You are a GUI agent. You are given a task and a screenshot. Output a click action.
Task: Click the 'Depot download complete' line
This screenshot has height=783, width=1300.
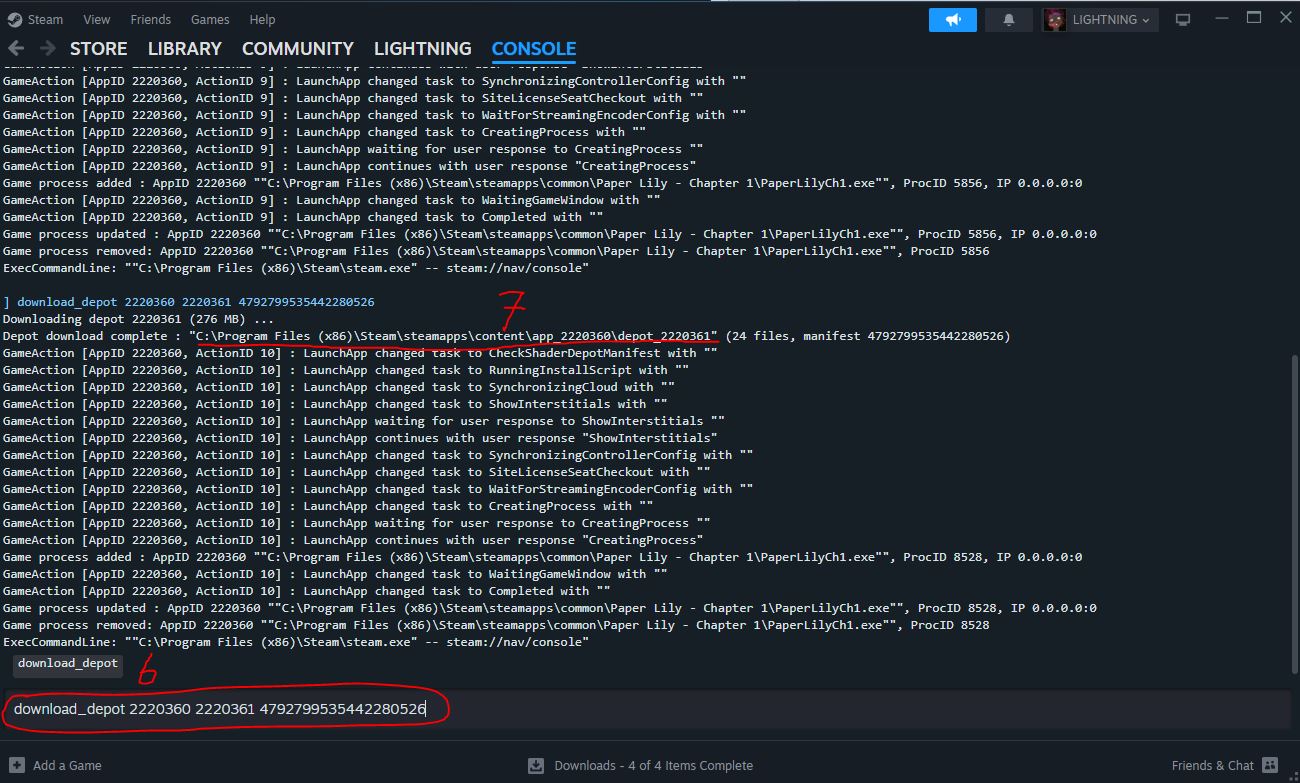tap(506, 336)
